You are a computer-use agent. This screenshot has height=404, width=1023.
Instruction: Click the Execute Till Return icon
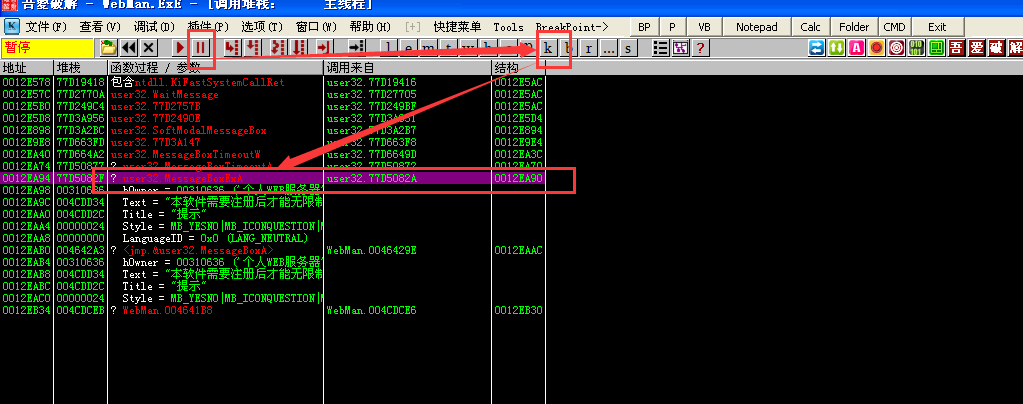point(324,48)
